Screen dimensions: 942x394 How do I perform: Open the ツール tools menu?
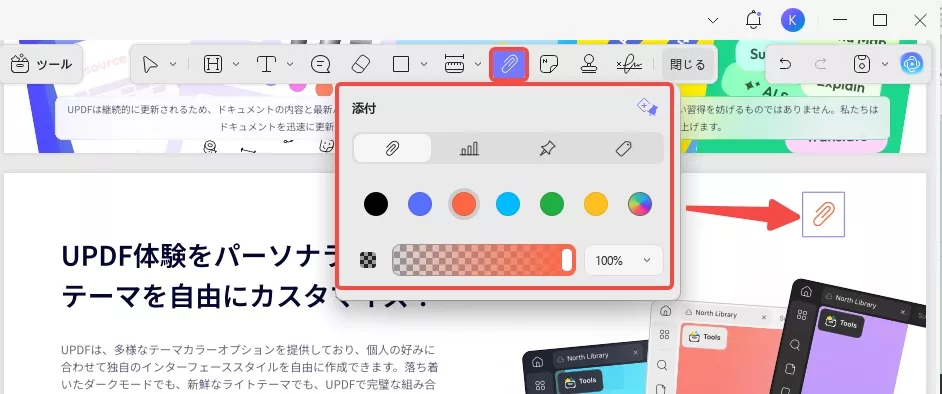point(41,64)
